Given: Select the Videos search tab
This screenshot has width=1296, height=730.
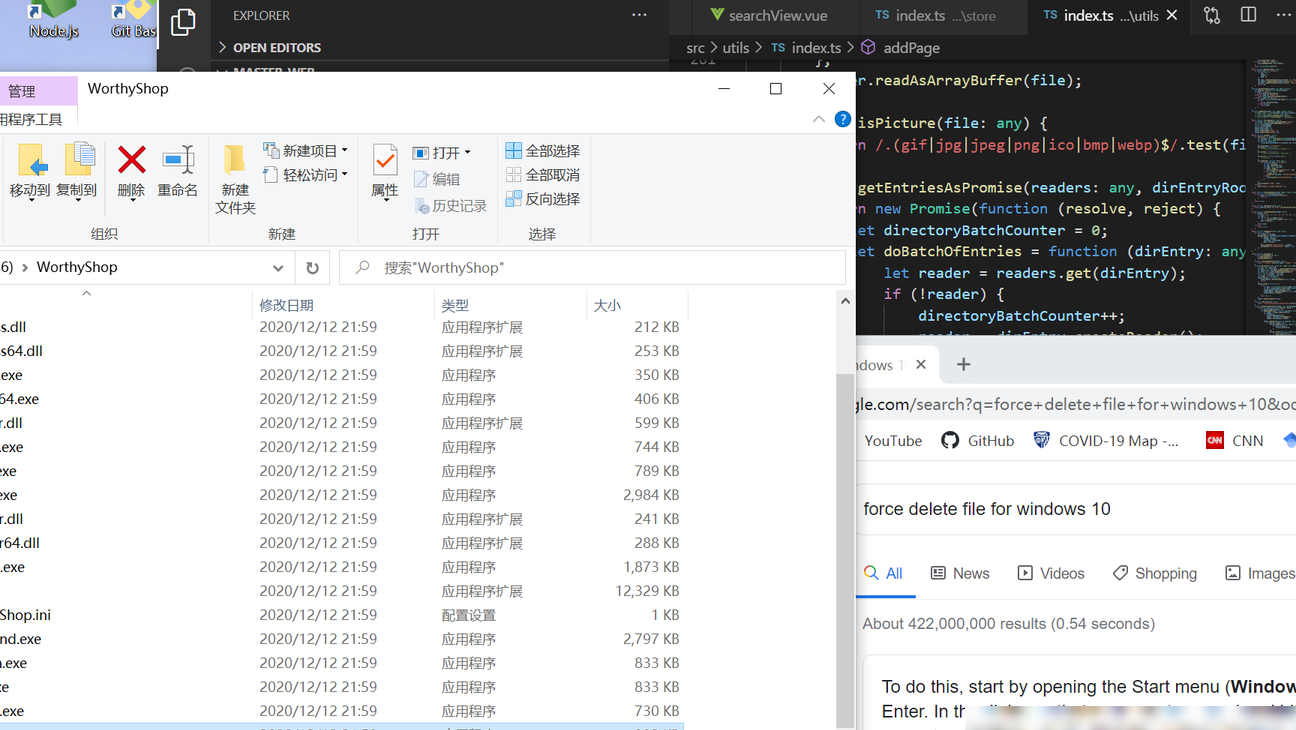Looking at the screenshot, I should [1051, 573].
